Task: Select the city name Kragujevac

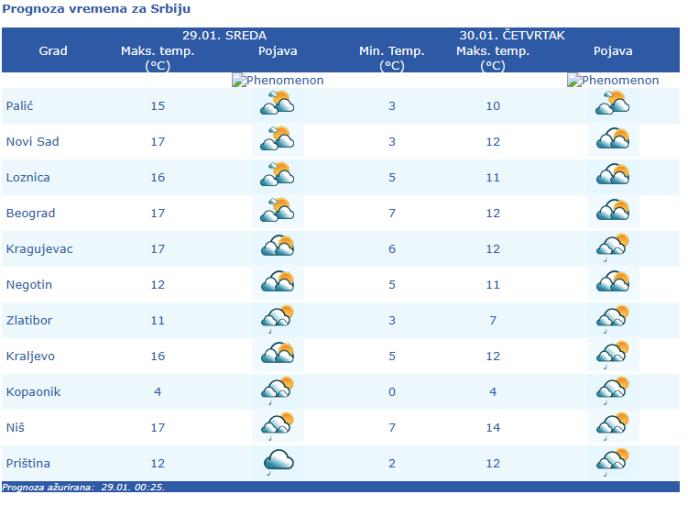Action: click(39, 249)
